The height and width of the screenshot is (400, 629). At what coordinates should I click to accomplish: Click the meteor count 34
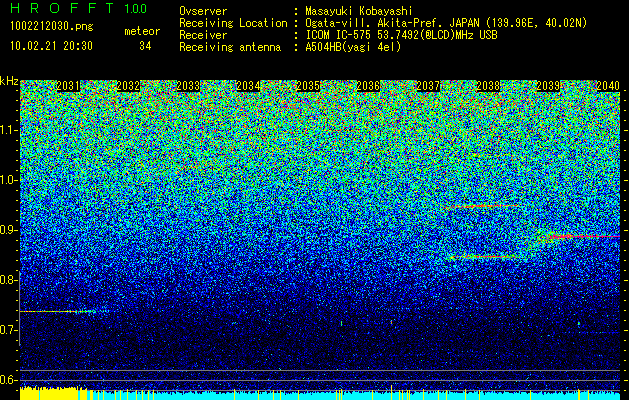point(145,46)
